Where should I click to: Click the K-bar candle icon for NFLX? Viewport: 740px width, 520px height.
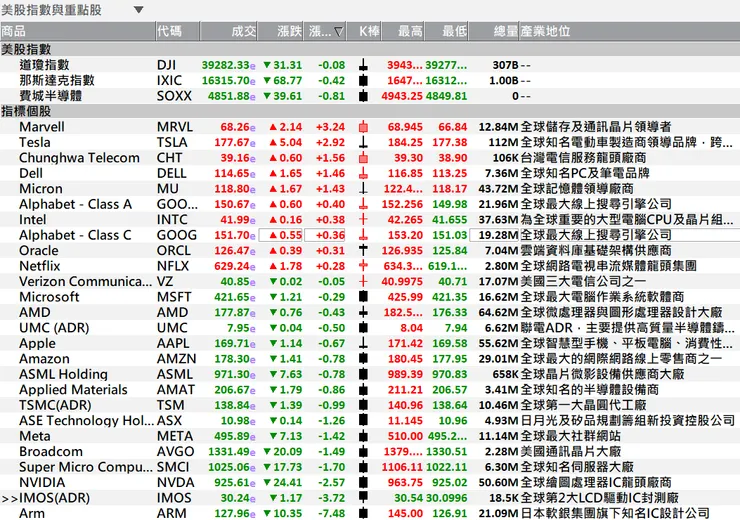[x=363, y=266]
